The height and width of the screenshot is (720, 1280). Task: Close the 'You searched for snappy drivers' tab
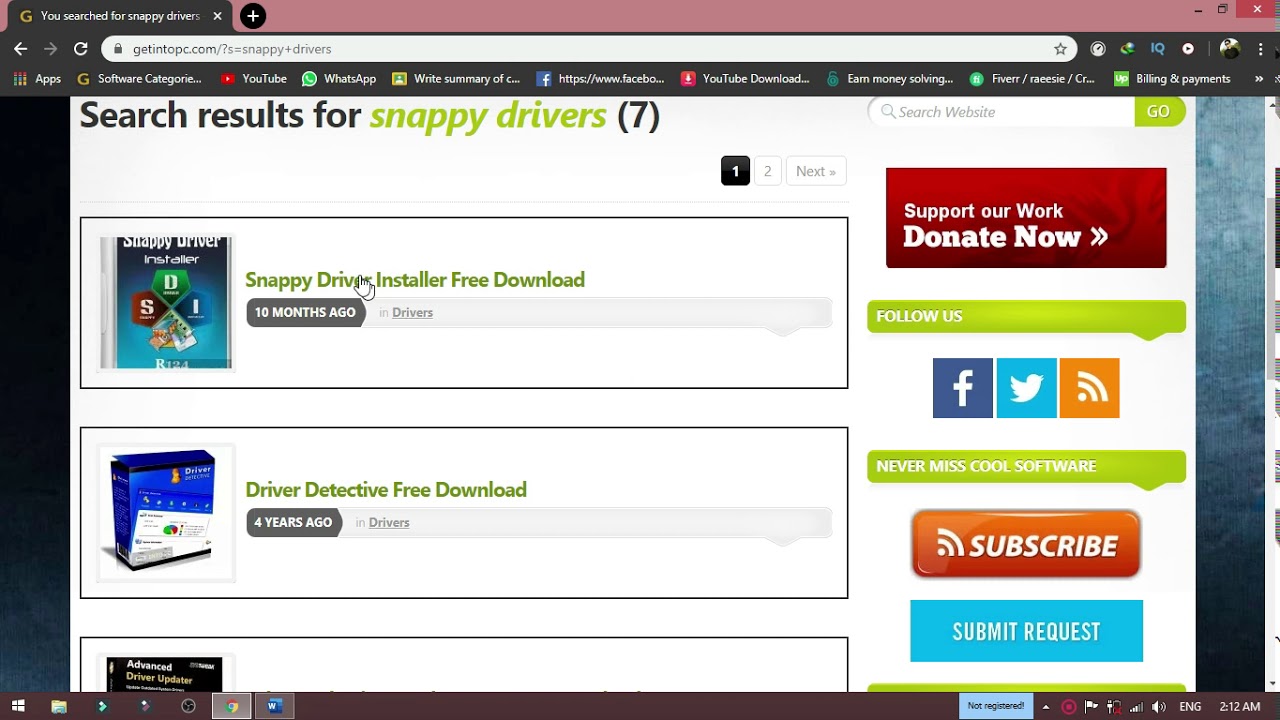pos(217,16)
